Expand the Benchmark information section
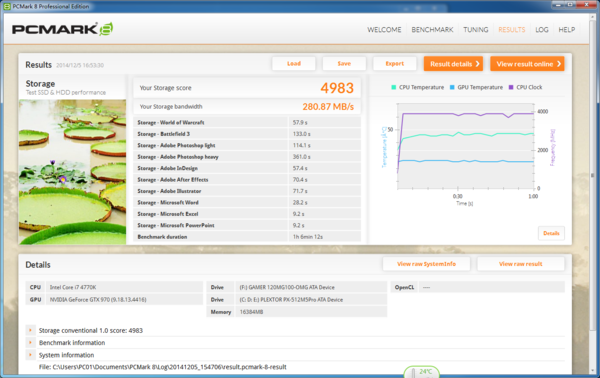 (x=30, y=342)
